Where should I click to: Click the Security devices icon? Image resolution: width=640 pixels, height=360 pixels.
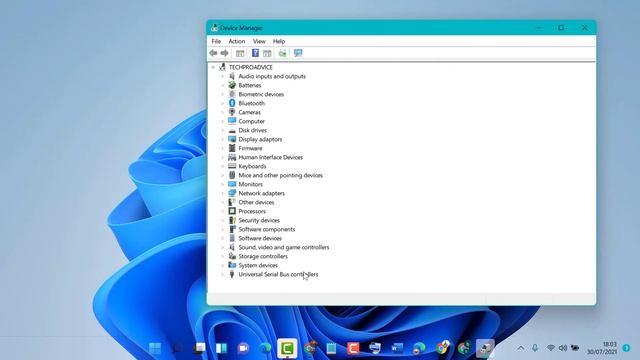[x=232, y=220]
